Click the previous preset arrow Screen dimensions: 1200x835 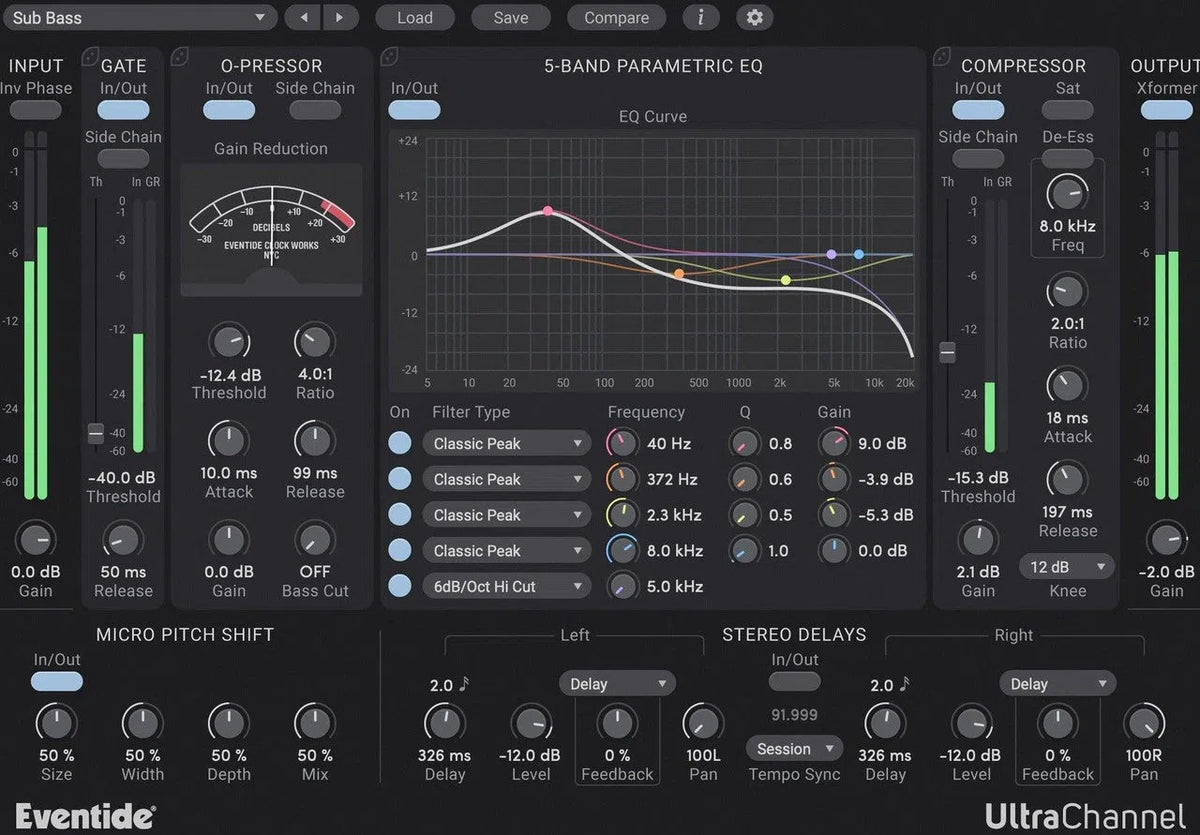(x=304, y=17)
